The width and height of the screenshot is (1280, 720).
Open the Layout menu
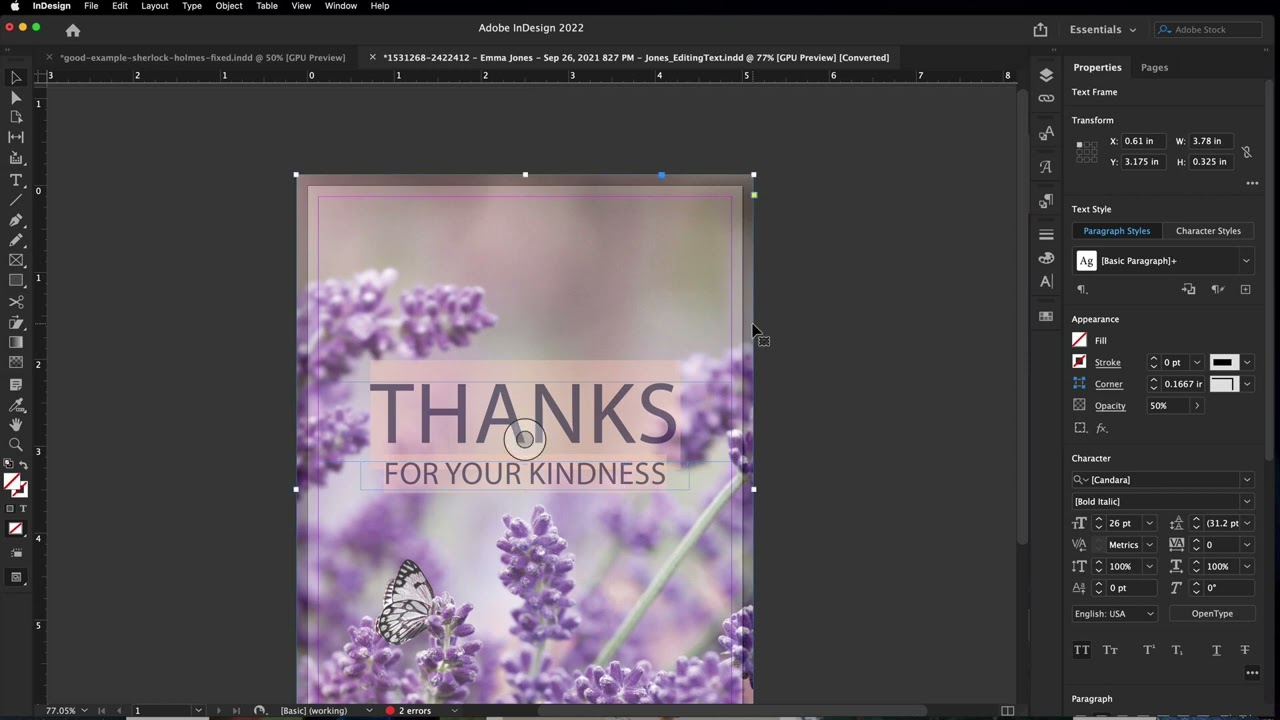(155, 6)
